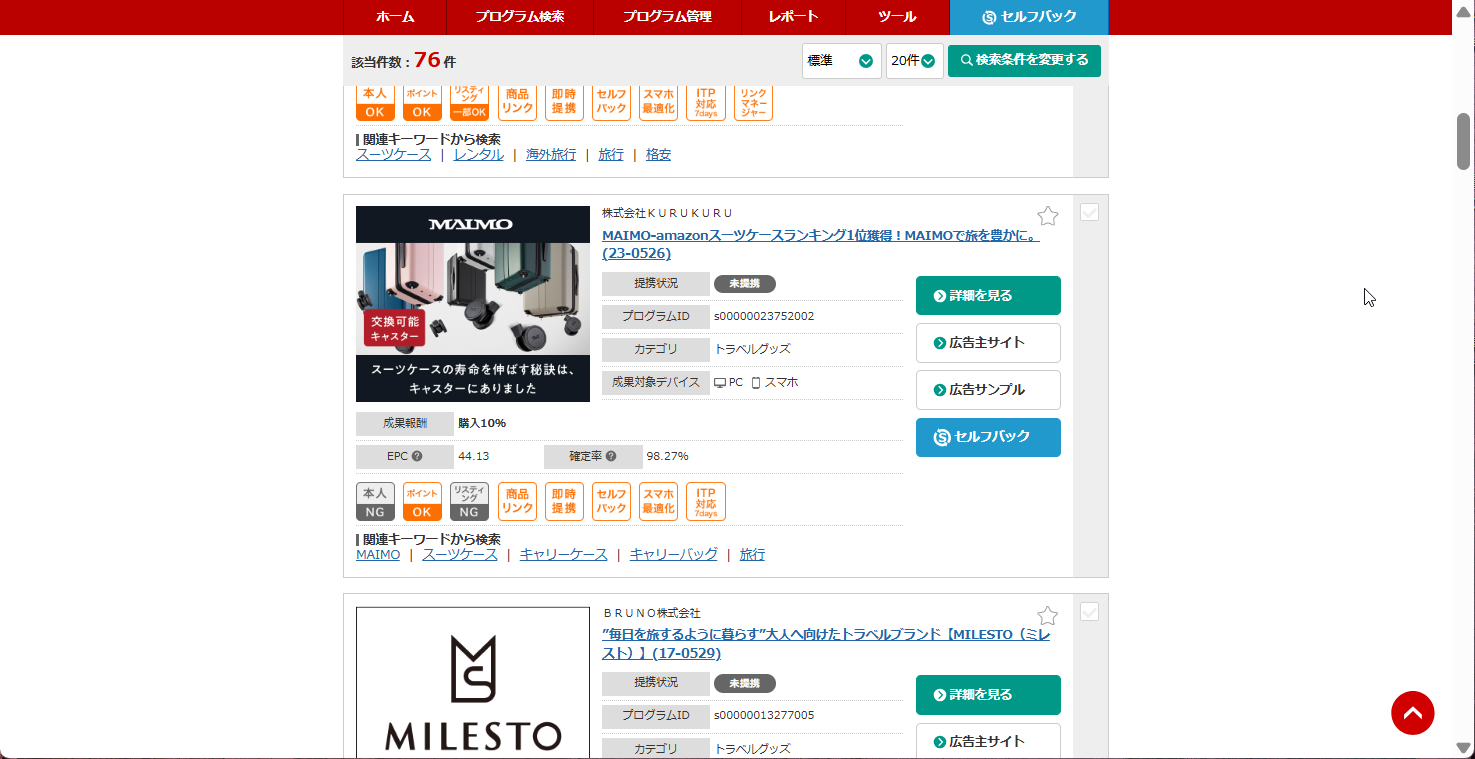Open the レポート menu tab
Screen dimensions: 1475x759
coord(794,17)
